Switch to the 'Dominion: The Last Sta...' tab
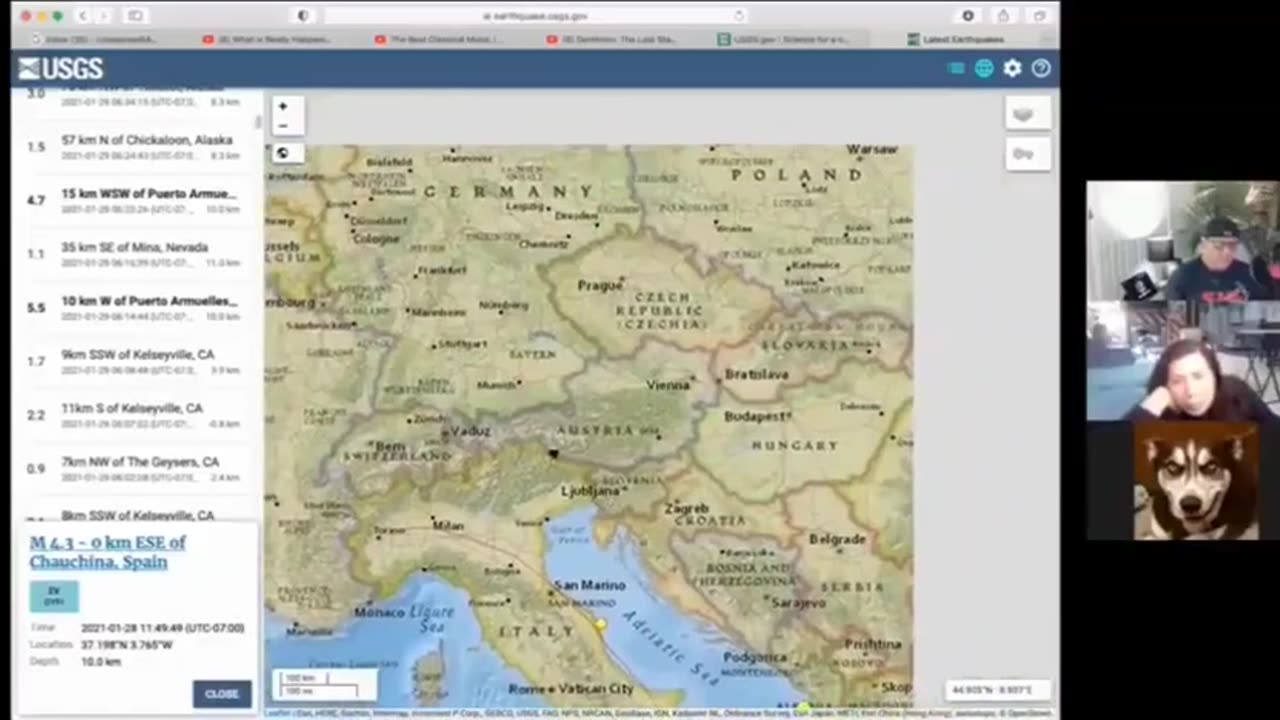This screenshot has width=1280, height=720. [x=611, y=39]
